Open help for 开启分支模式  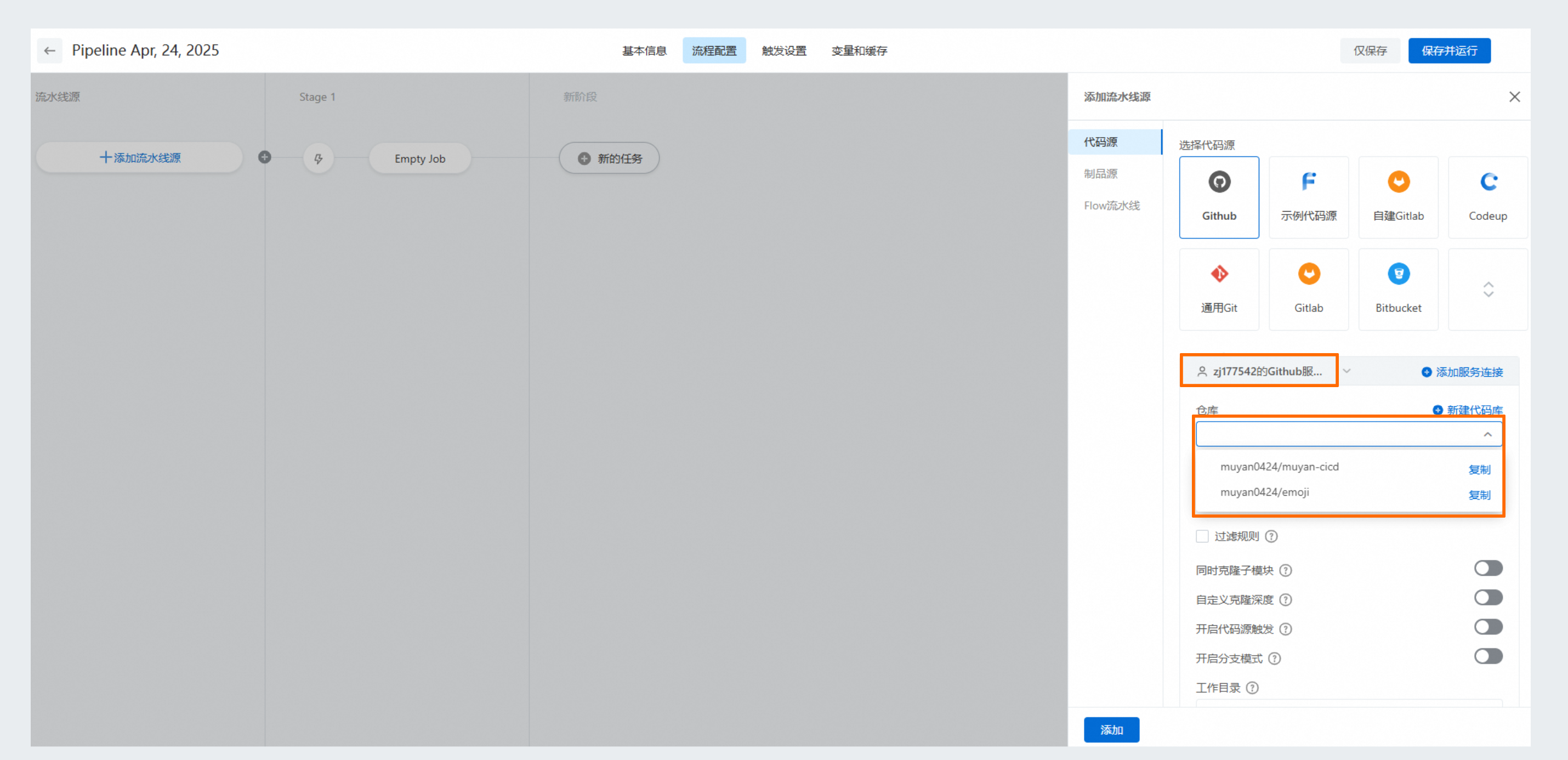(x=1274, y=659)
